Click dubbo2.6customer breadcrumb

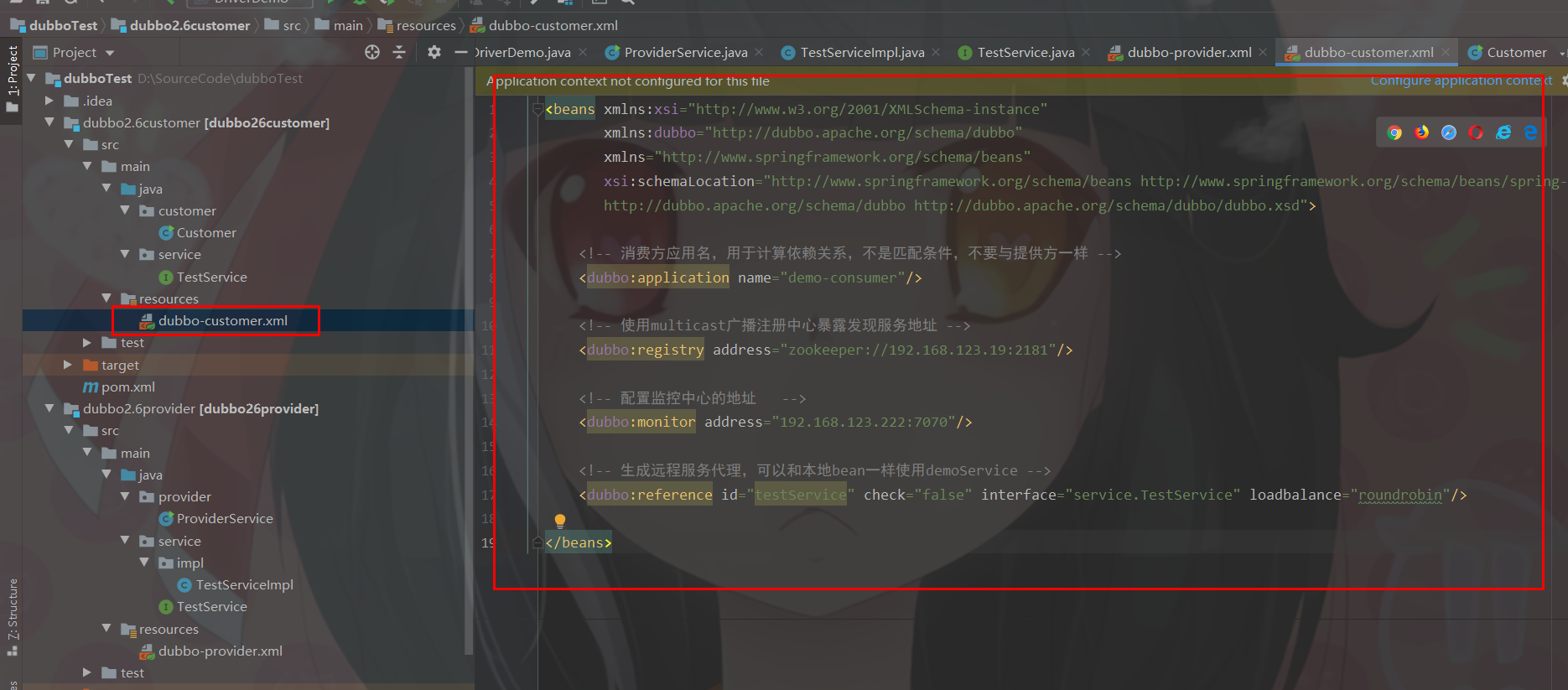click(180, 25)
